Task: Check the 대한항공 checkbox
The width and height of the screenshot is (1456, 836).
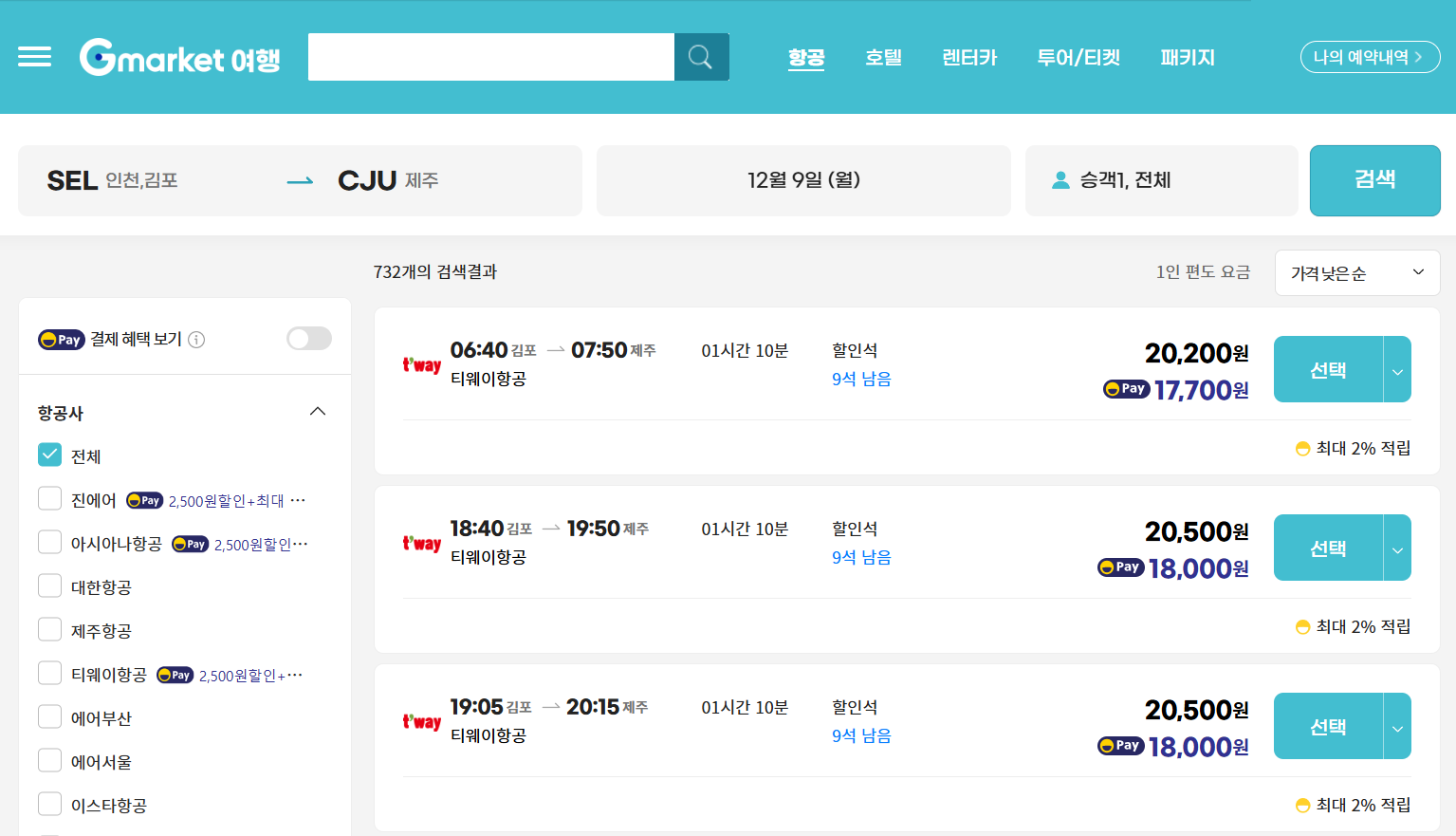Action: (49, 586)
